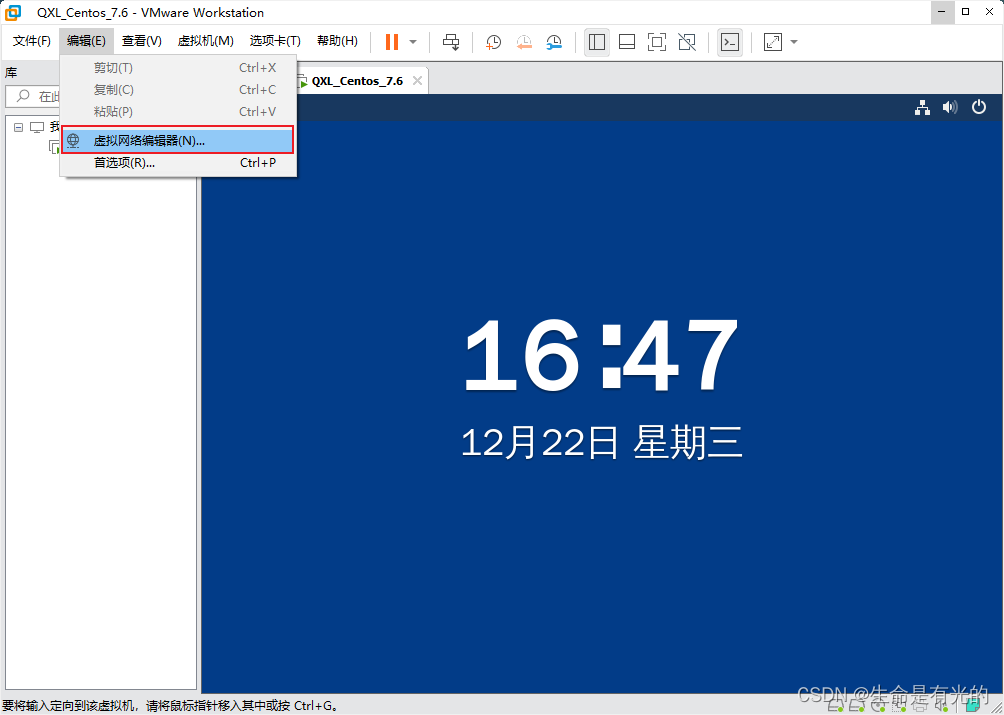Send Ctrl+Alt+Del to the guest
Viewport: 1004px width, 715px height.
450,42
